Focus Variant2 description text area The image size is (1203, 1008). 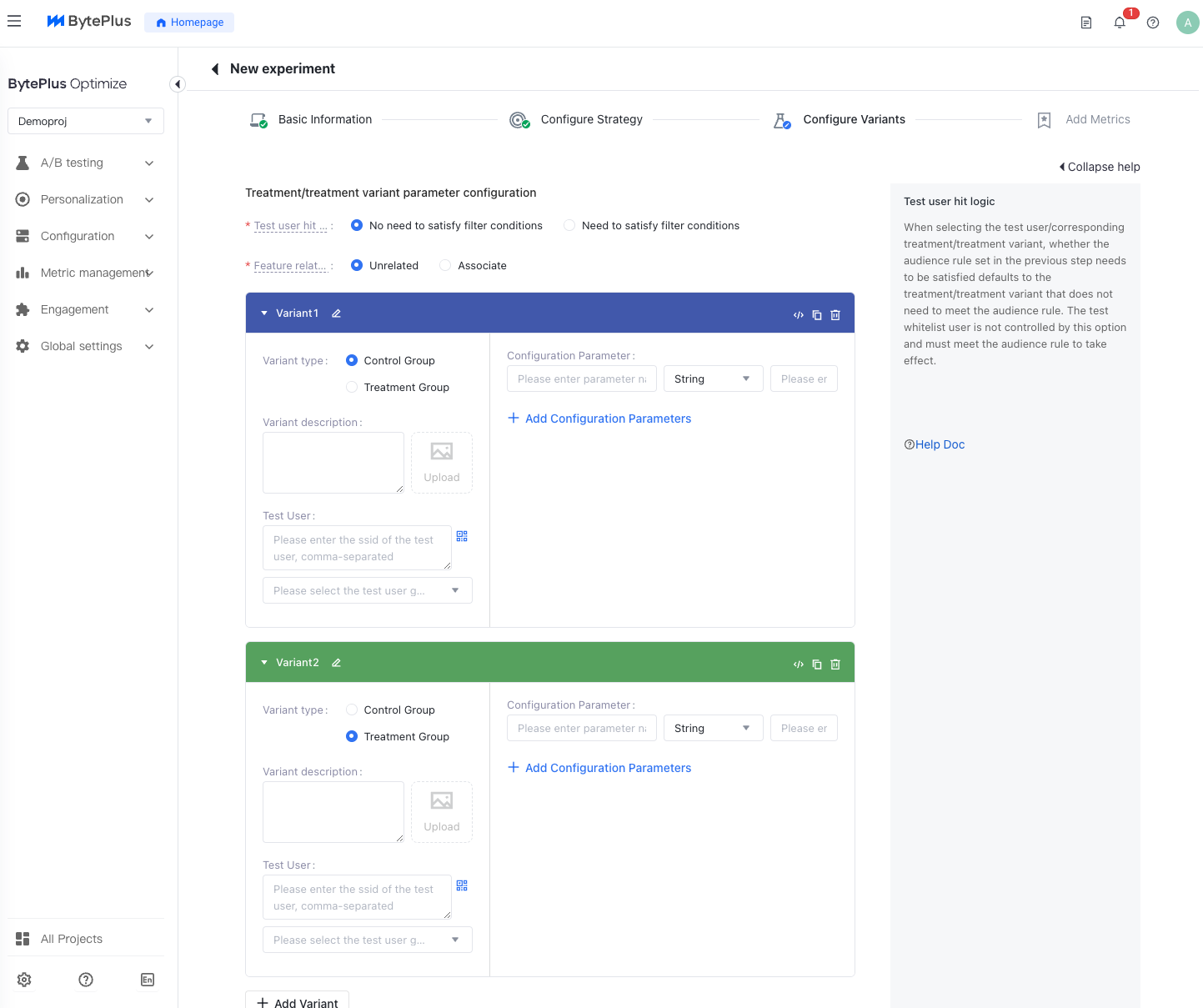coord(333,812)
